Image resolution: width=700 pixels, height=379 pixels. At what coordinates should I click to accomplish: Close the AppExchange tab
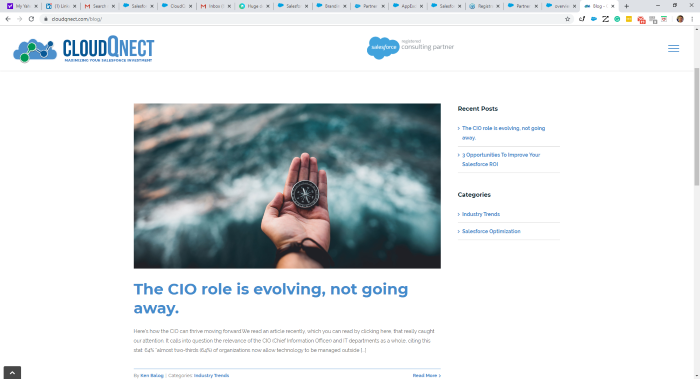pos(421,6)
